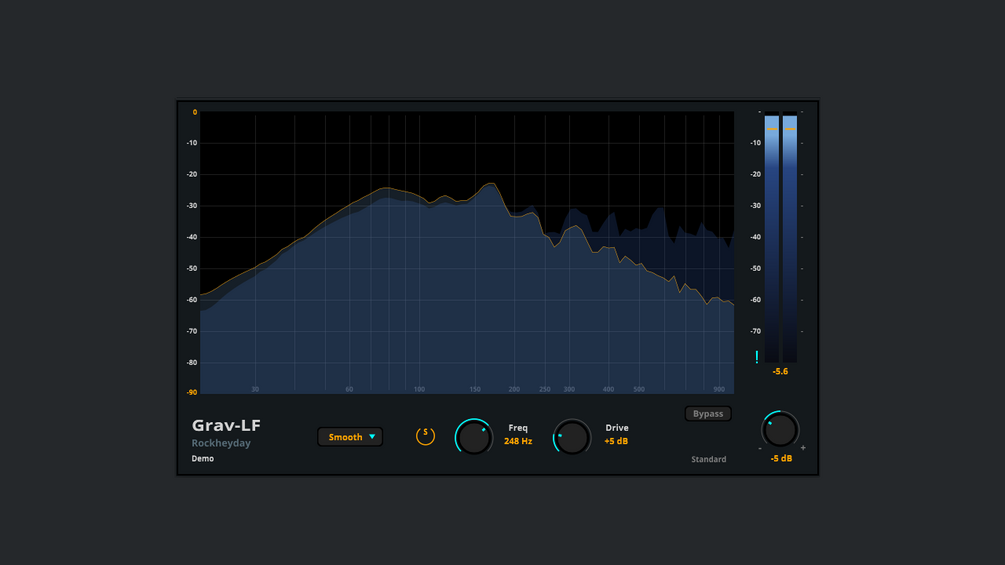Click the Bypass button
This screenshot has width=1005, height=565.
[x=708, y=414]
